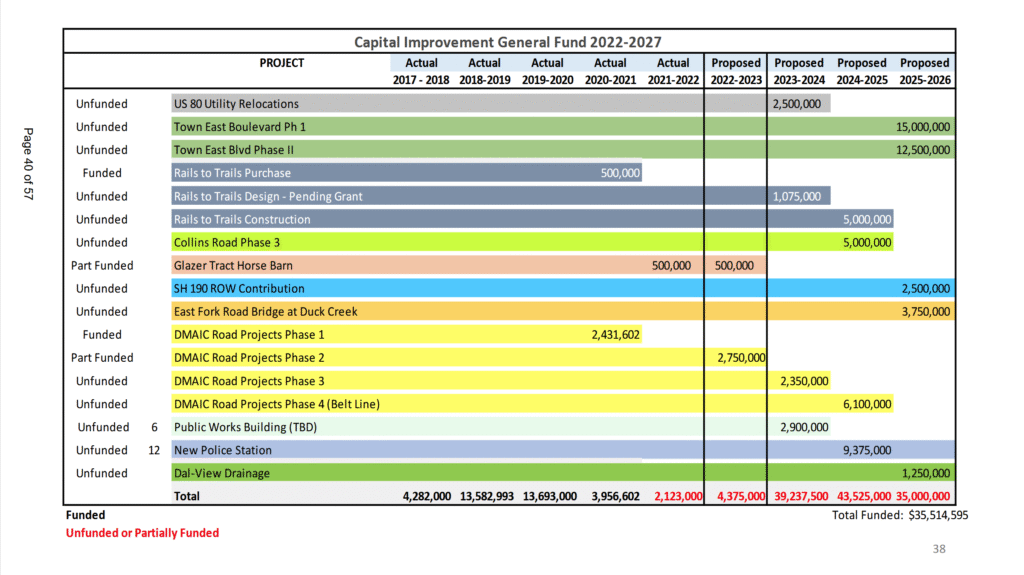Click 5,000,000 in Collins Road Phase 3 row
The height and width of the screenshot is (575, 1024).
867,242
